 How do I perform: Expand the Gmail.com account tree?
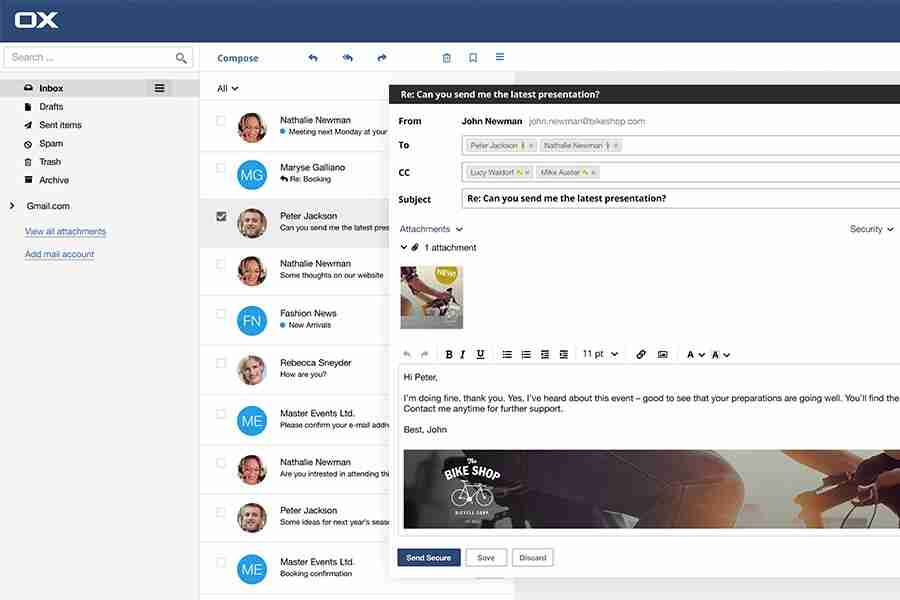(11, 206)
